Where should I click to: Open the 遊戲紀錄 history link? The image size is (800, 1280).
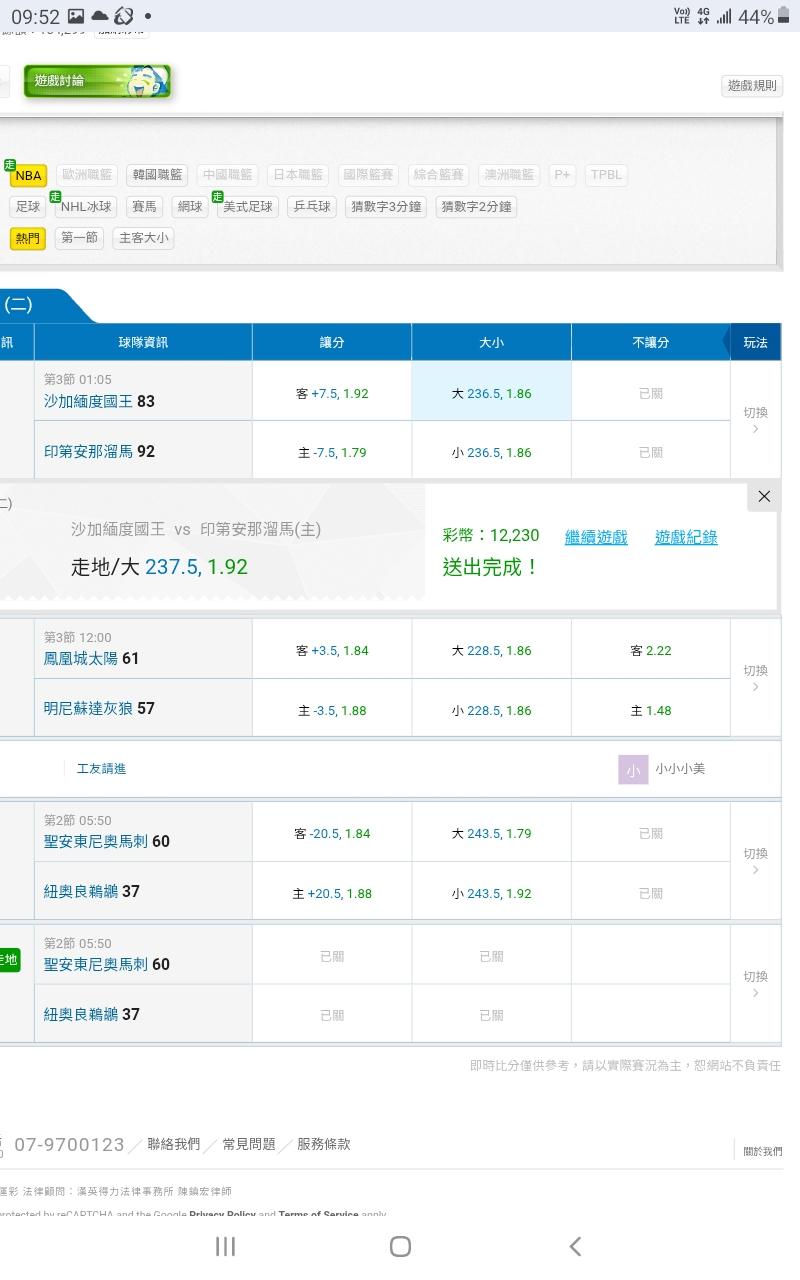click(x=686, y=537)
